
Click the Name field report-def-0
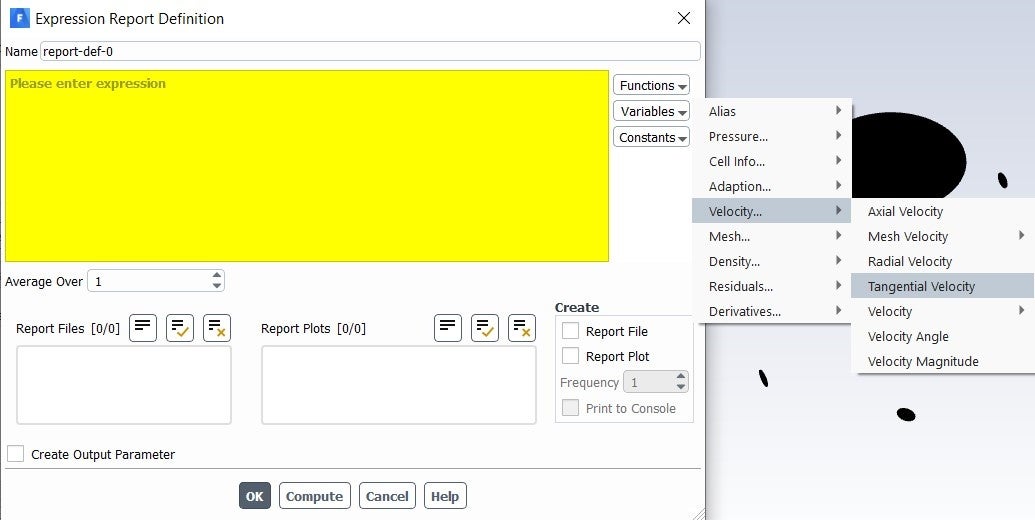click(370, 51)
